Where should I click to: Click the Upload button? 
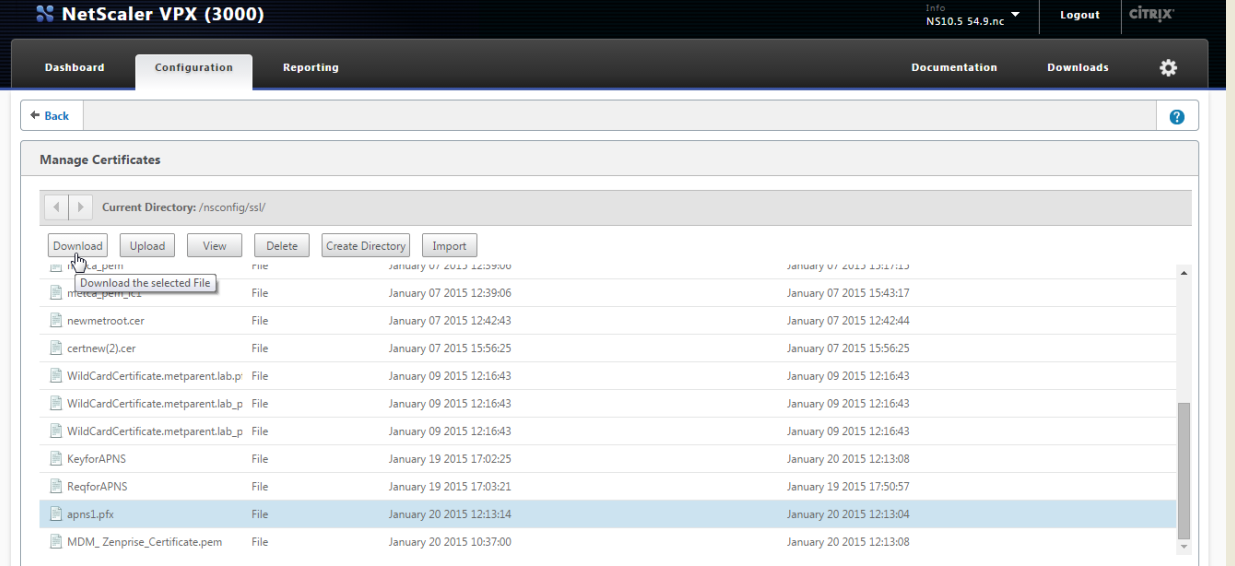(x=147, y=246)
